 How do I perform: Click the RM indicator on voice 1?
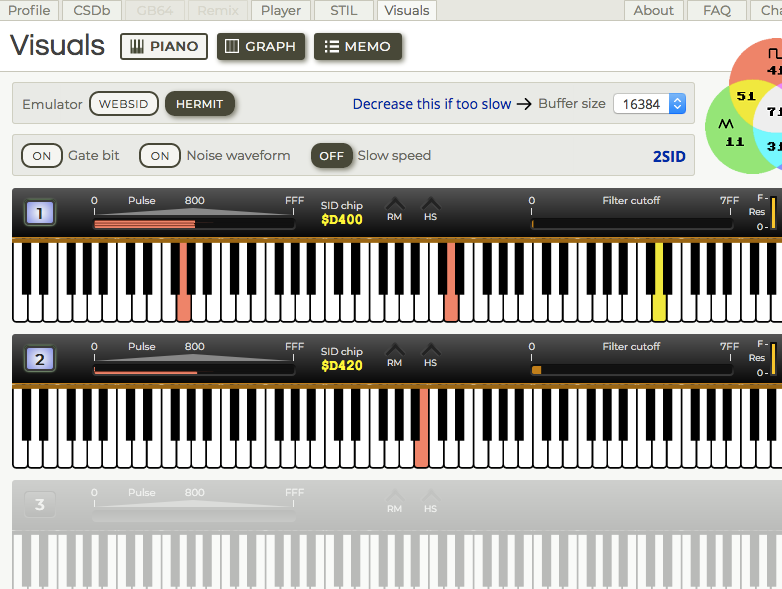point(394,210)
